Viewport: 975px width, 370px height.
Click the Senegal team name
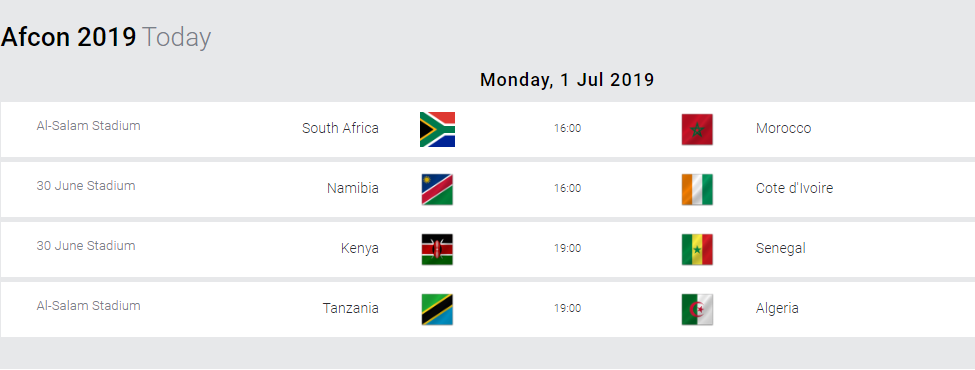(x=780, y=248)
